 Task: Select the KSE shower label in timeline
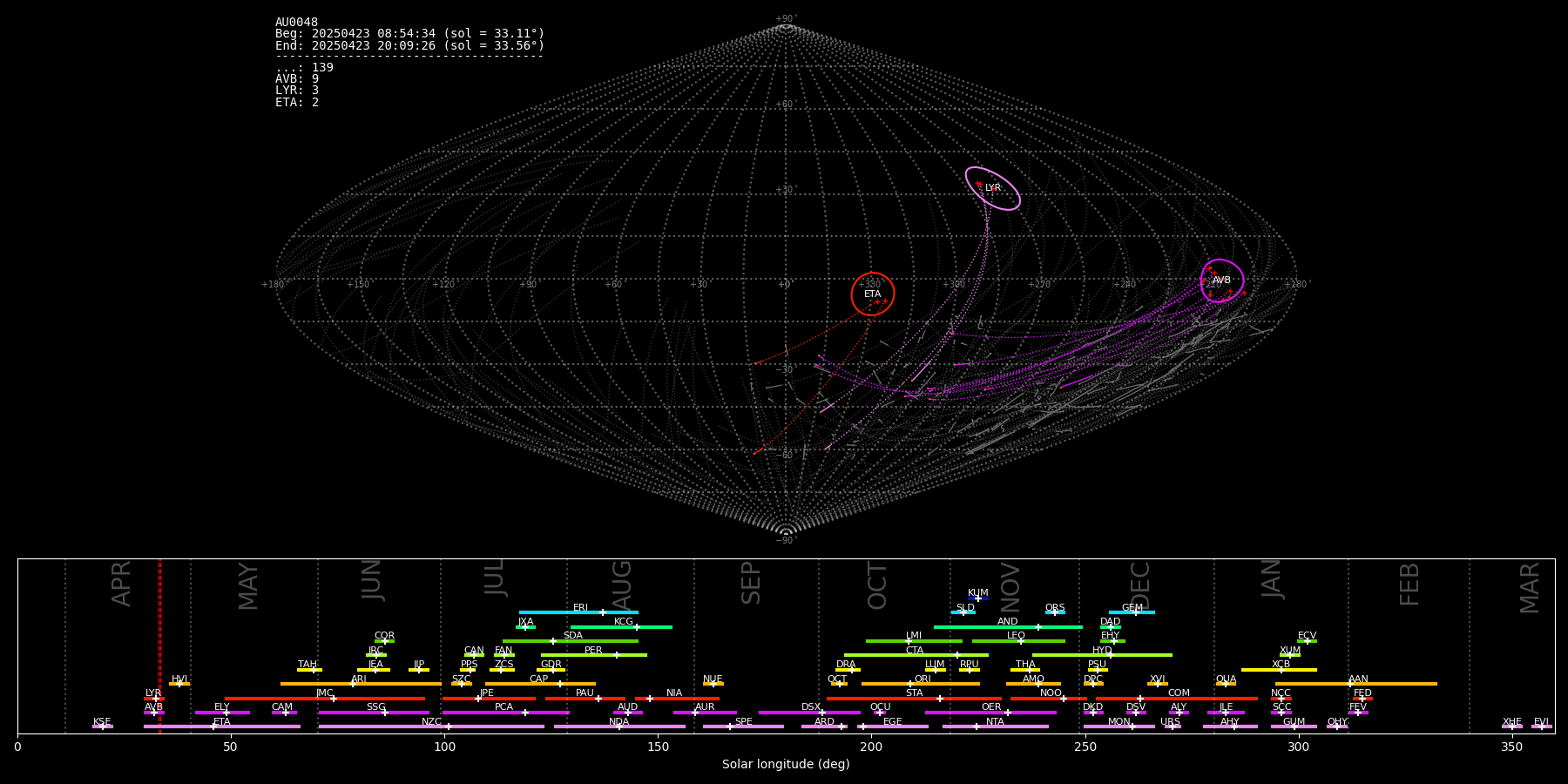tap(102, 722)
